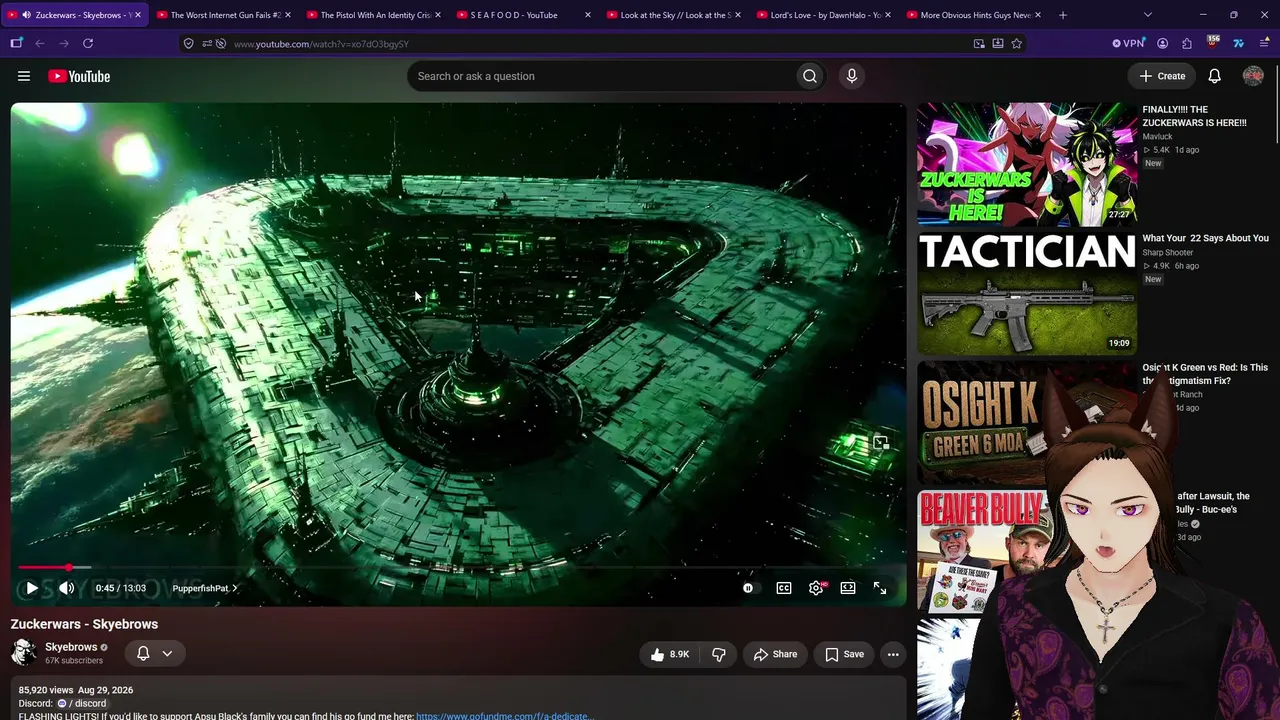Expand the subscription notification chevron dropdown
This screenshot has height=720, width=1280.
tap(167, 653)
